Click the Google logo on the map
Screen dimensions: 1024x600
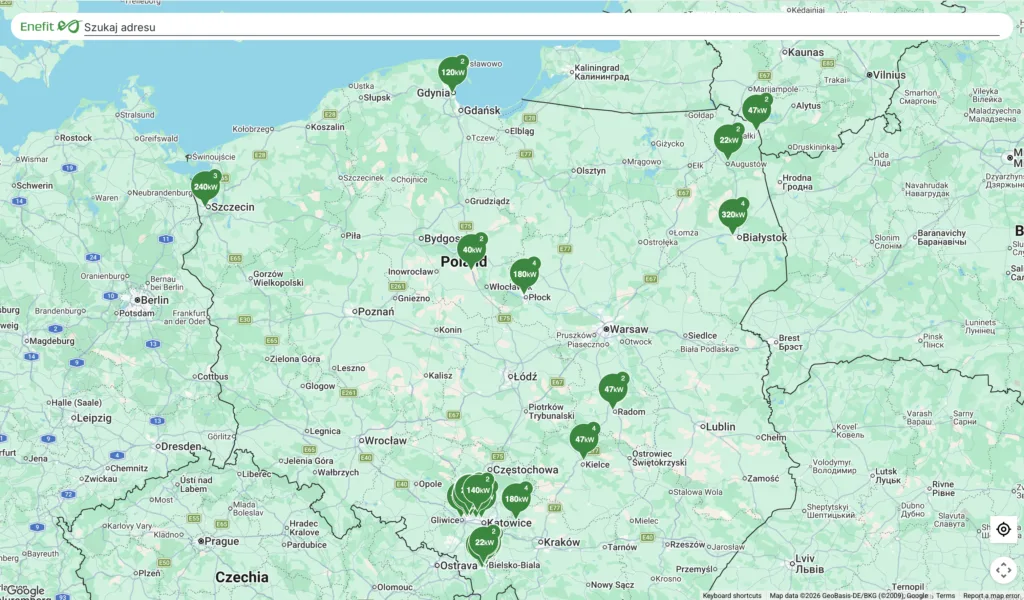click(x=25, y=590)
